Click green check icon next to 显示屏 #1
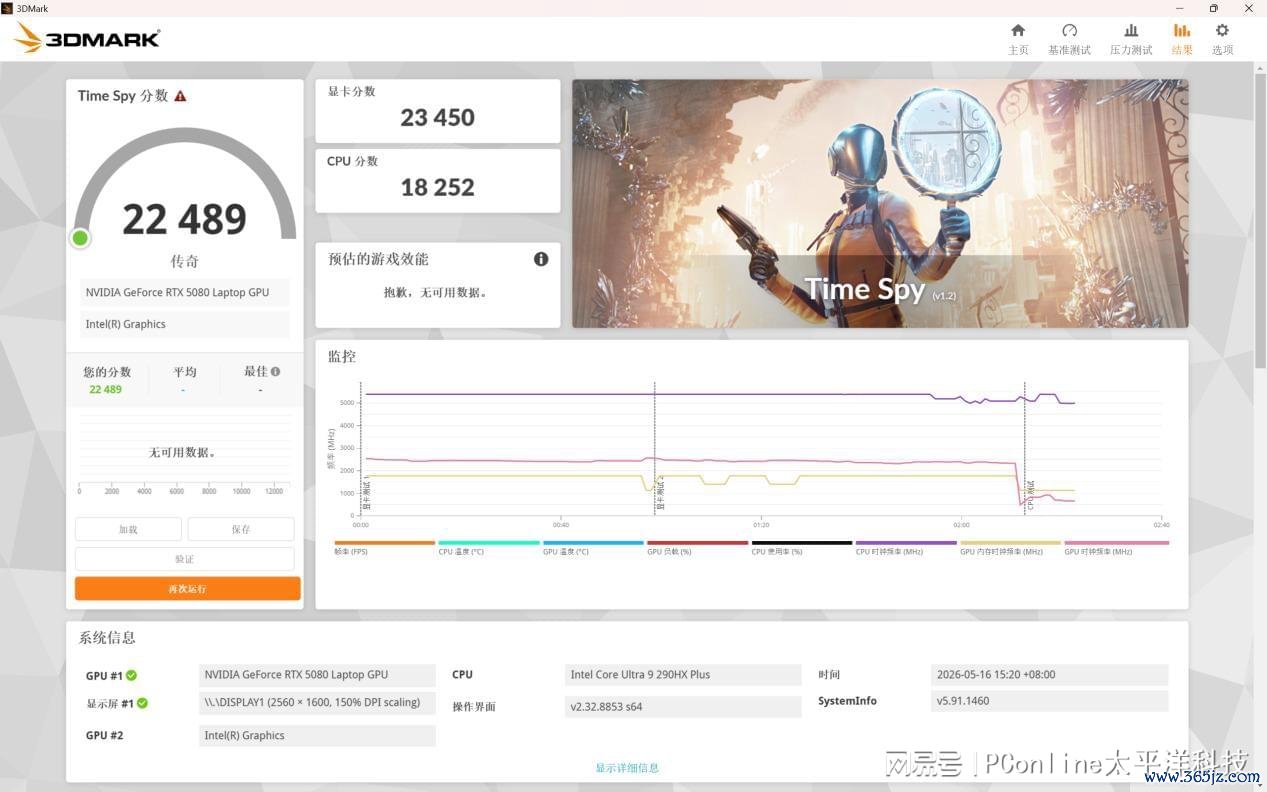Viewport: 1267px width, 792px height. click(142, 703)
